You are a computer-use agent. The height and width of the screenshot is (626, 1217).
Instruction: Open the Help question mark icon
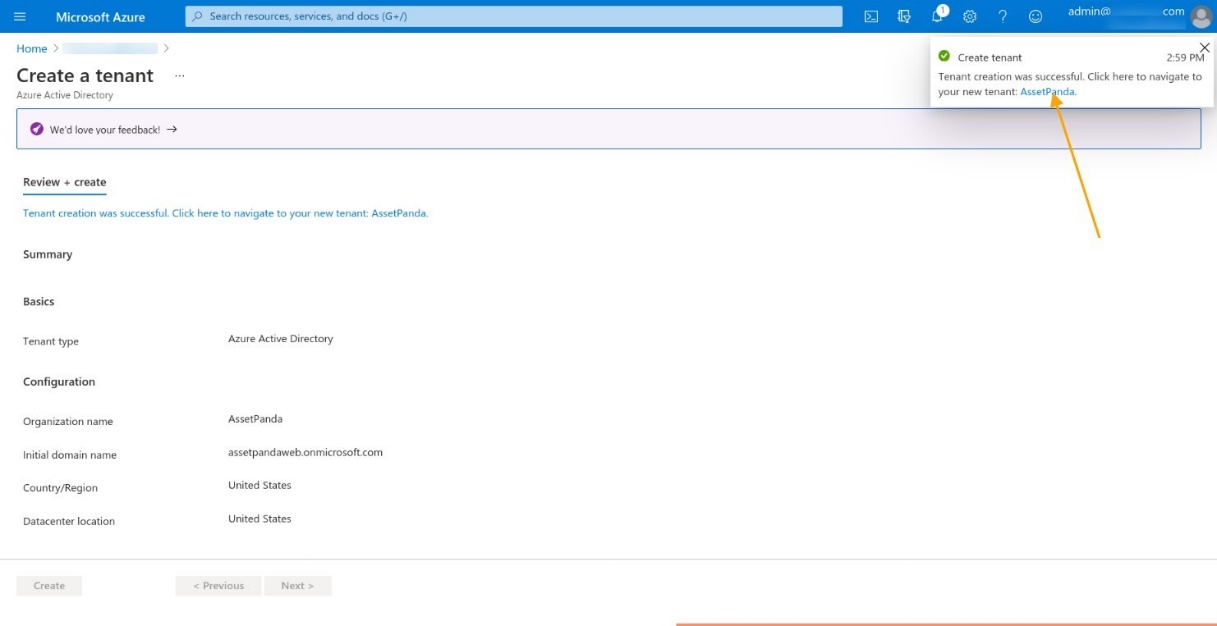pyautogui.click(x=1002, y=17)
